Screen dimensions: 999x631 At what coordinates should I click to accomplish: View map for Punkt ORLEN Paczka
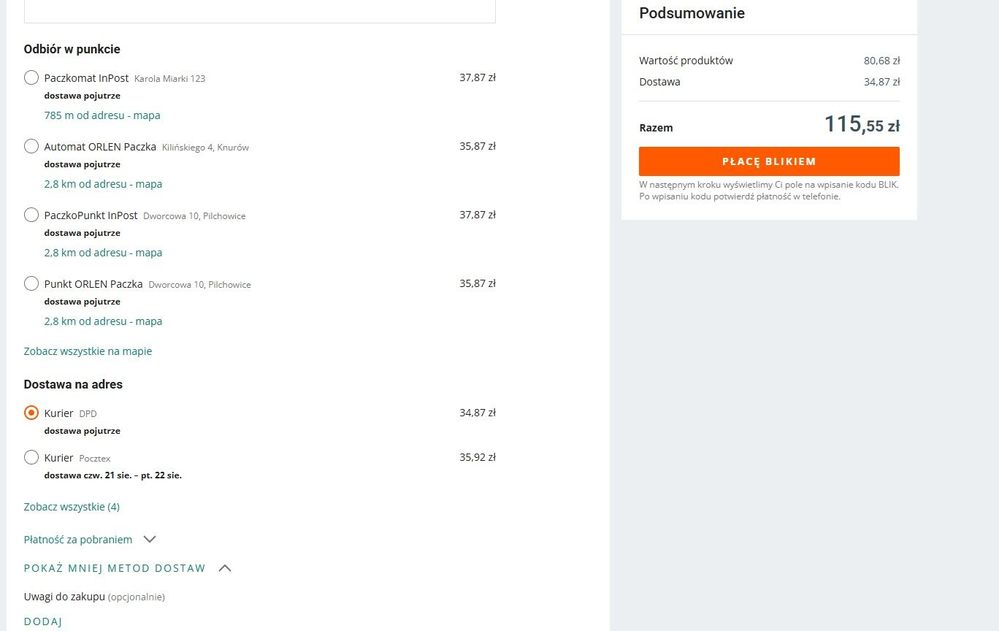[x=103, y=322]
